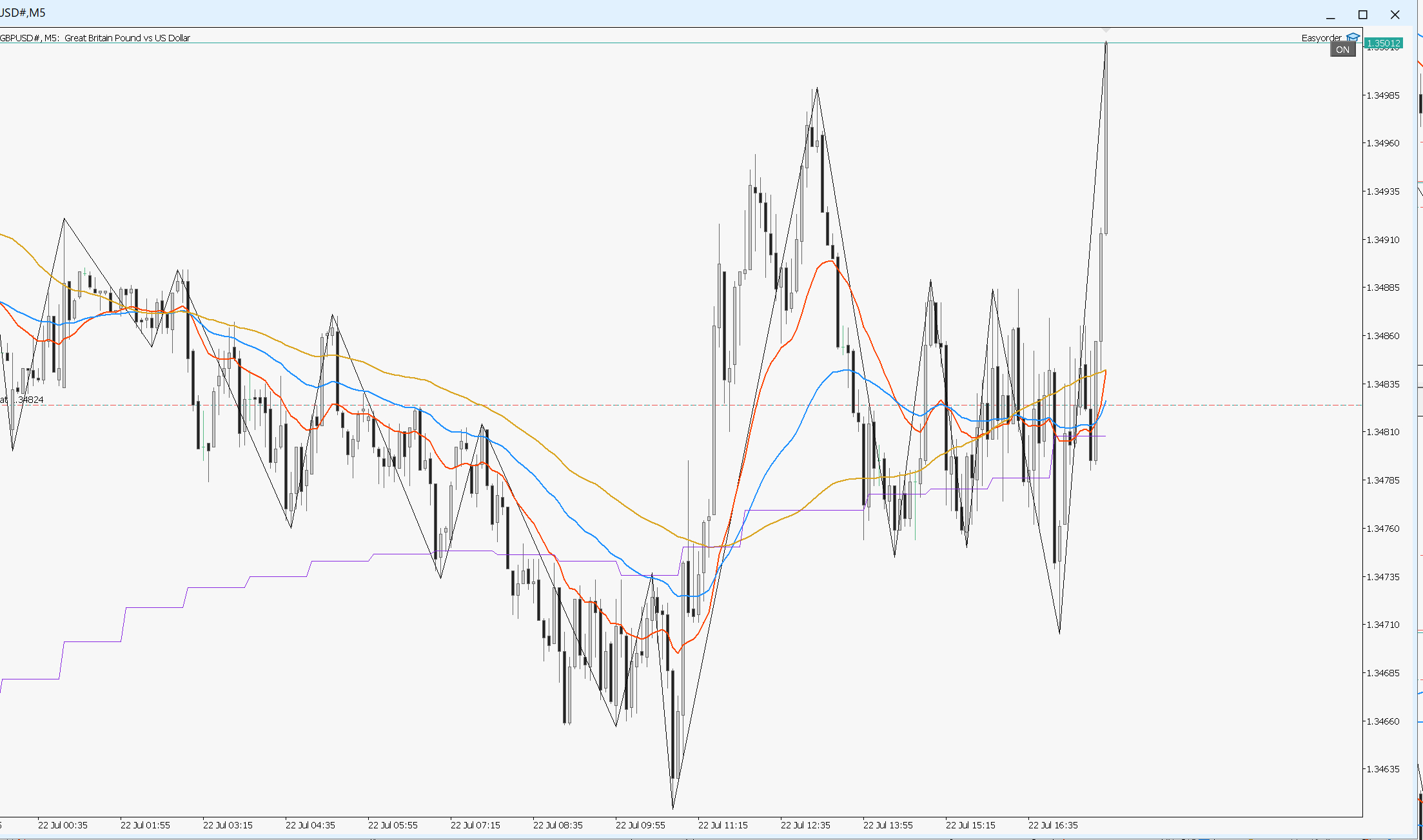Select the 22 Jul 16:35 time axis label
Viewport: 1423px width, 840px height.
click(1052, 825)
